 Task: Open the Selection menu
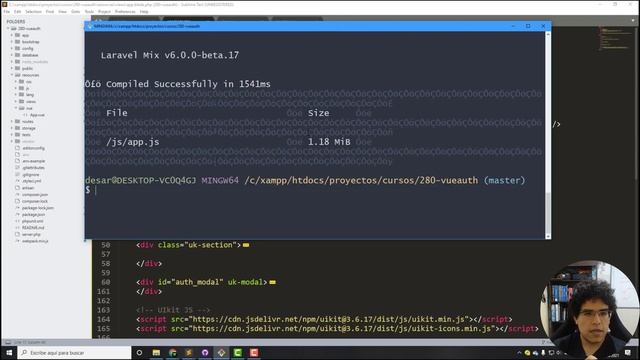(x=33, y=11)
